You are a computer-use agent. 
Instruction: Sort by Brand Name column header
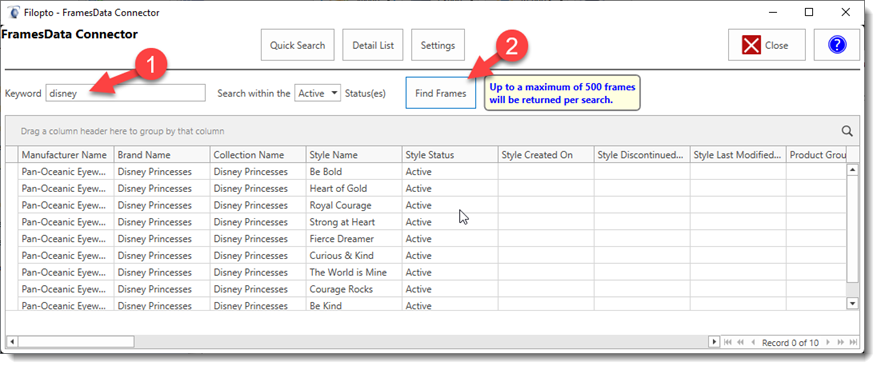162,155
